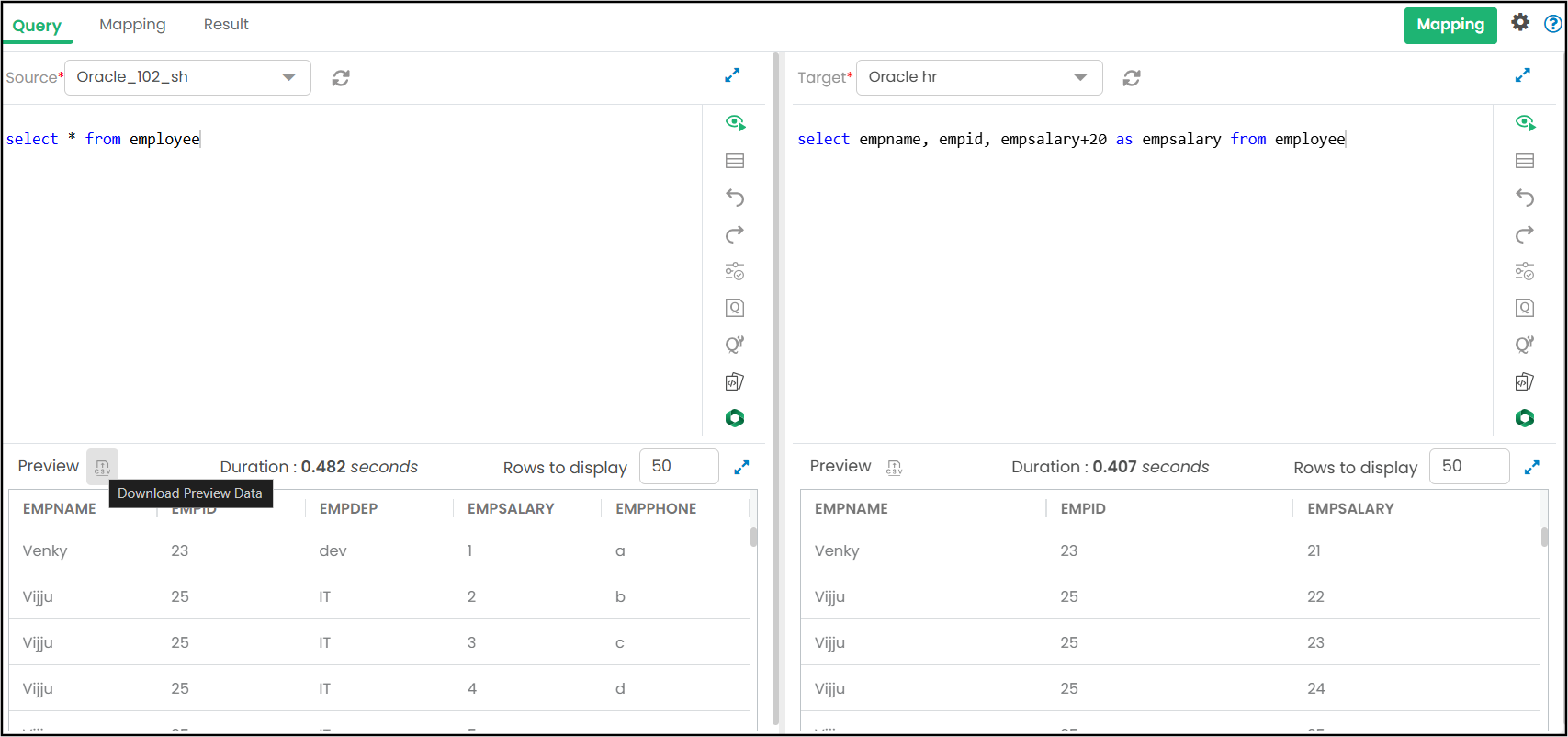
Task: Download source preview data as CSV
Action: 102,467
